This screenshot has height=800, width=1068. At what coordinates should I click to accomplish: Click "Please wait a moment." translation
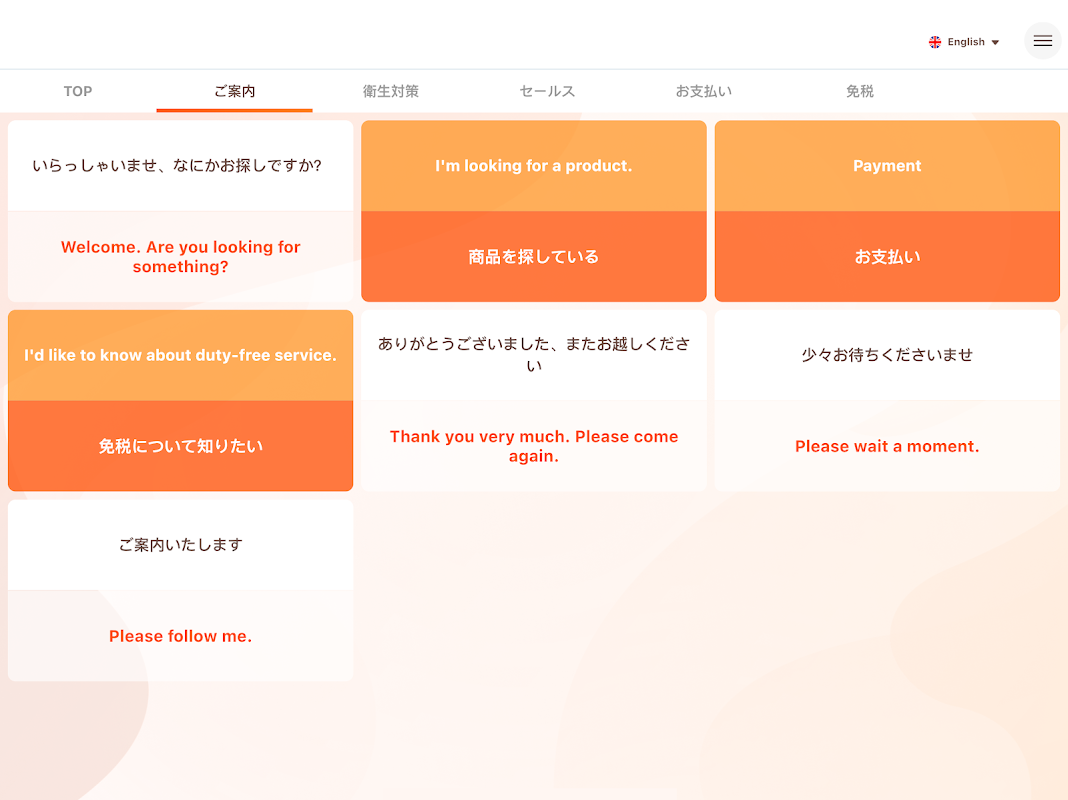pos(888,446)
